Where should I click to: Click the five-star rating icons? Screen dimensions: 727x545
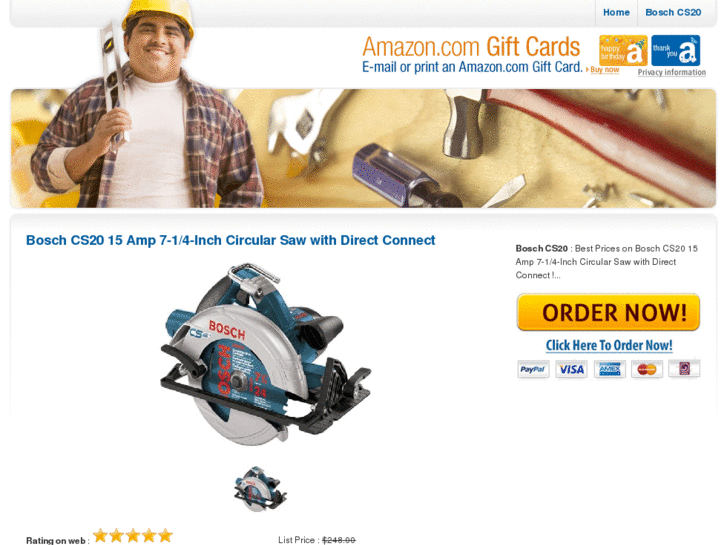click(133, 536)
